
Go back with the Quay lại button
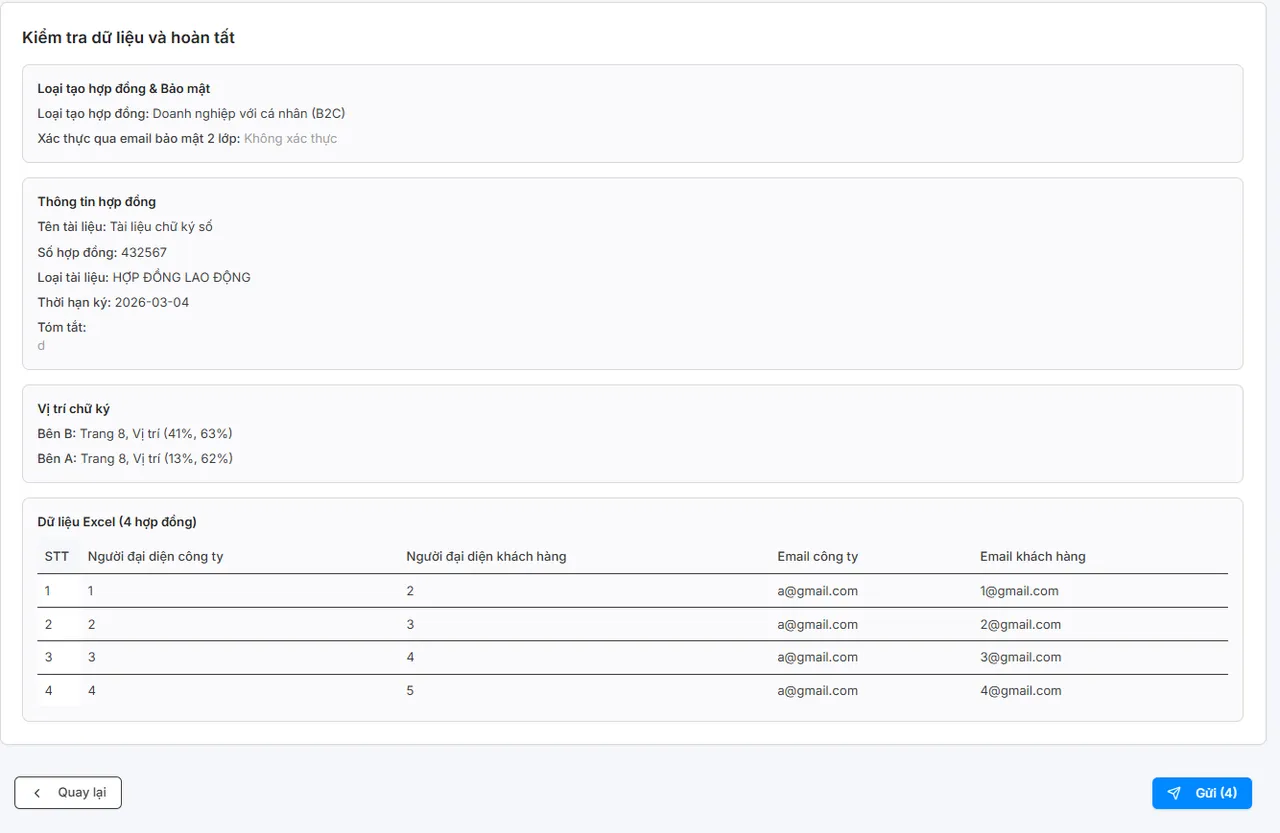(68, 793)
